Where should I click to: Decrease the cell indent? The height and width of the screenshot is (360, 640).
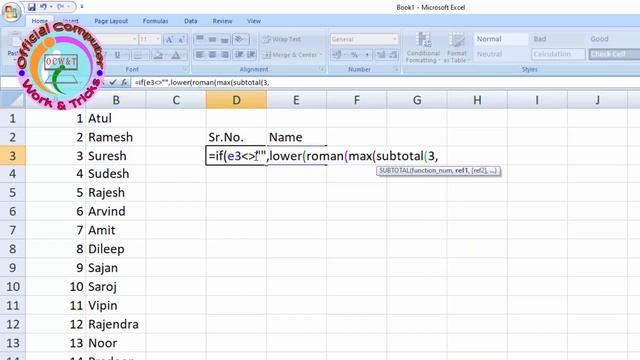(239, 55)
